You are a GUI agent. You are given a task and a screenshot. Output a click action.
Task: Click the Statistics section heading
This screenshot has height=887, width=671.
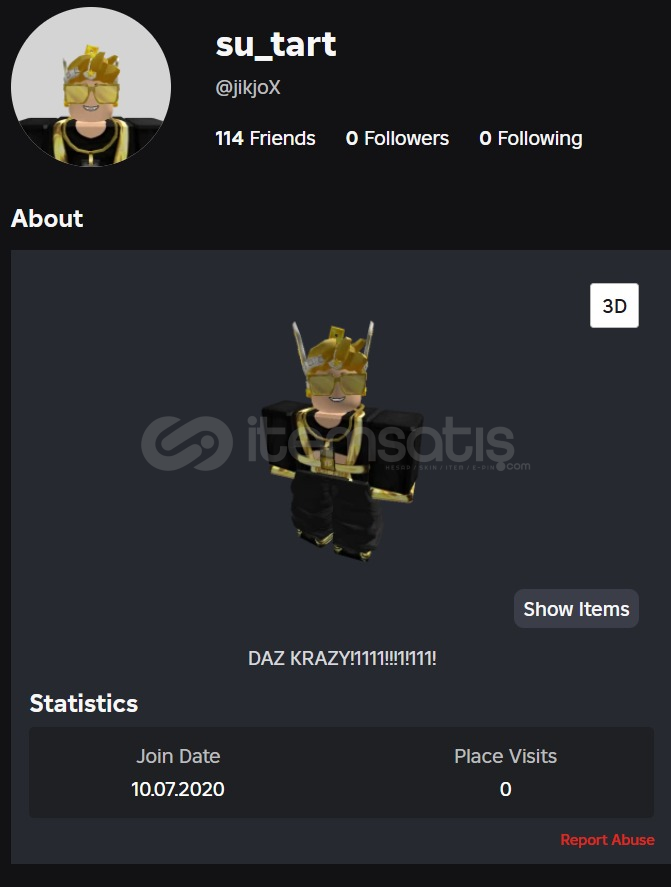84,703
